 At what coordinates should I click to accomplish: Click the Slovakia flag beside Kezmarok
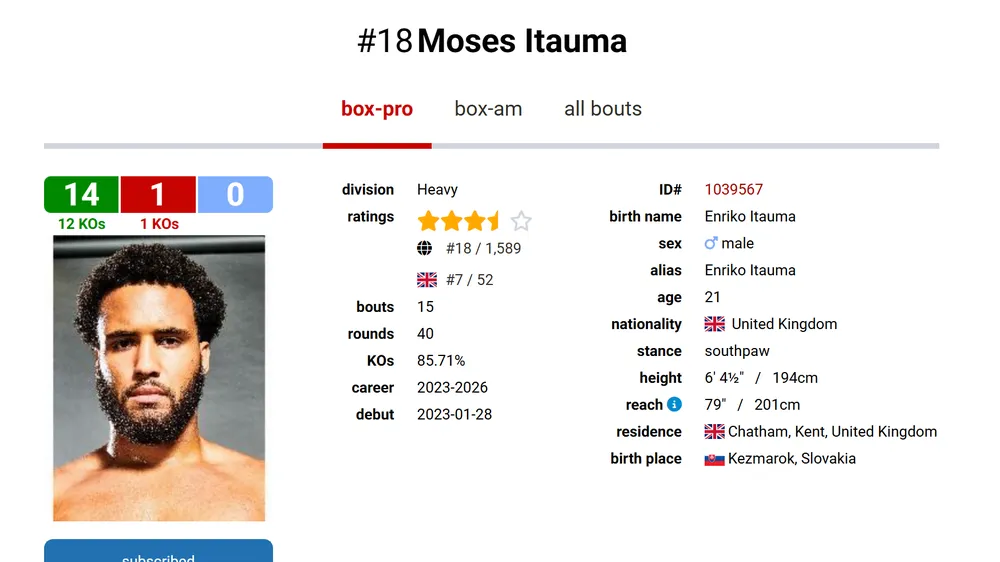click(714, 459)
